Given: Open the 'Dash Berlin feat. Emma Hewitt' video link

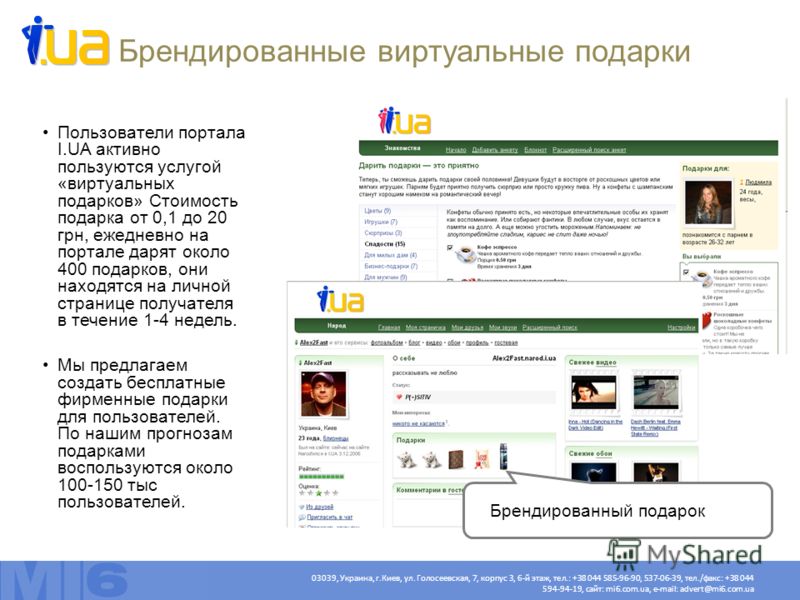Looking at the screenshot, I should click(x=656, y=428).
